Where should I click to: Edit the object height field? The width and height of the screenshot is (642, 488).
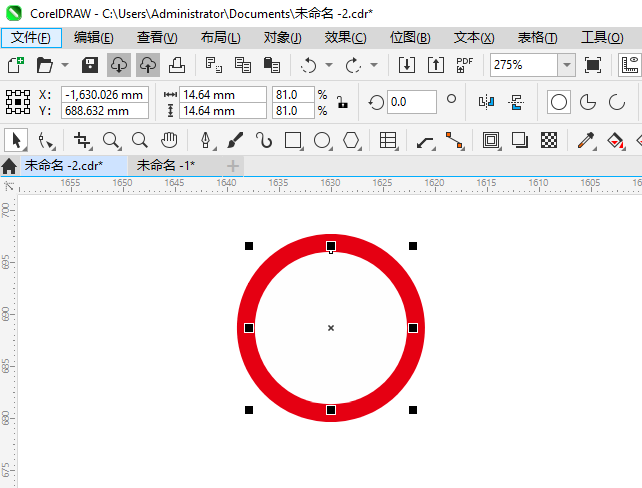tap(223, 111)
